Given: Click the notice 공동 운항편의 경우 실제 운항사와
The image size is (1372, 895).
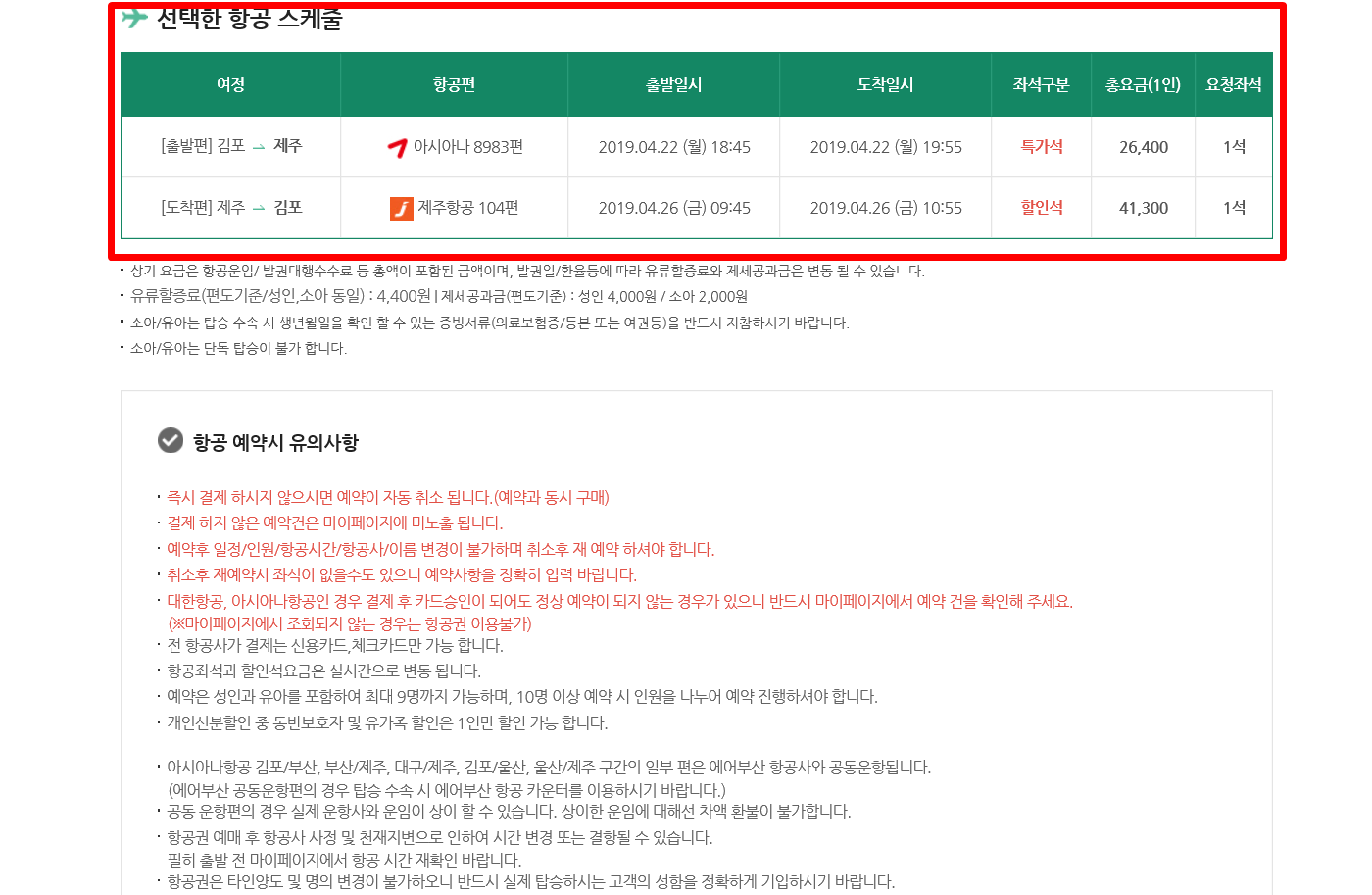Looking at the screenshot, I should point(509,811).
